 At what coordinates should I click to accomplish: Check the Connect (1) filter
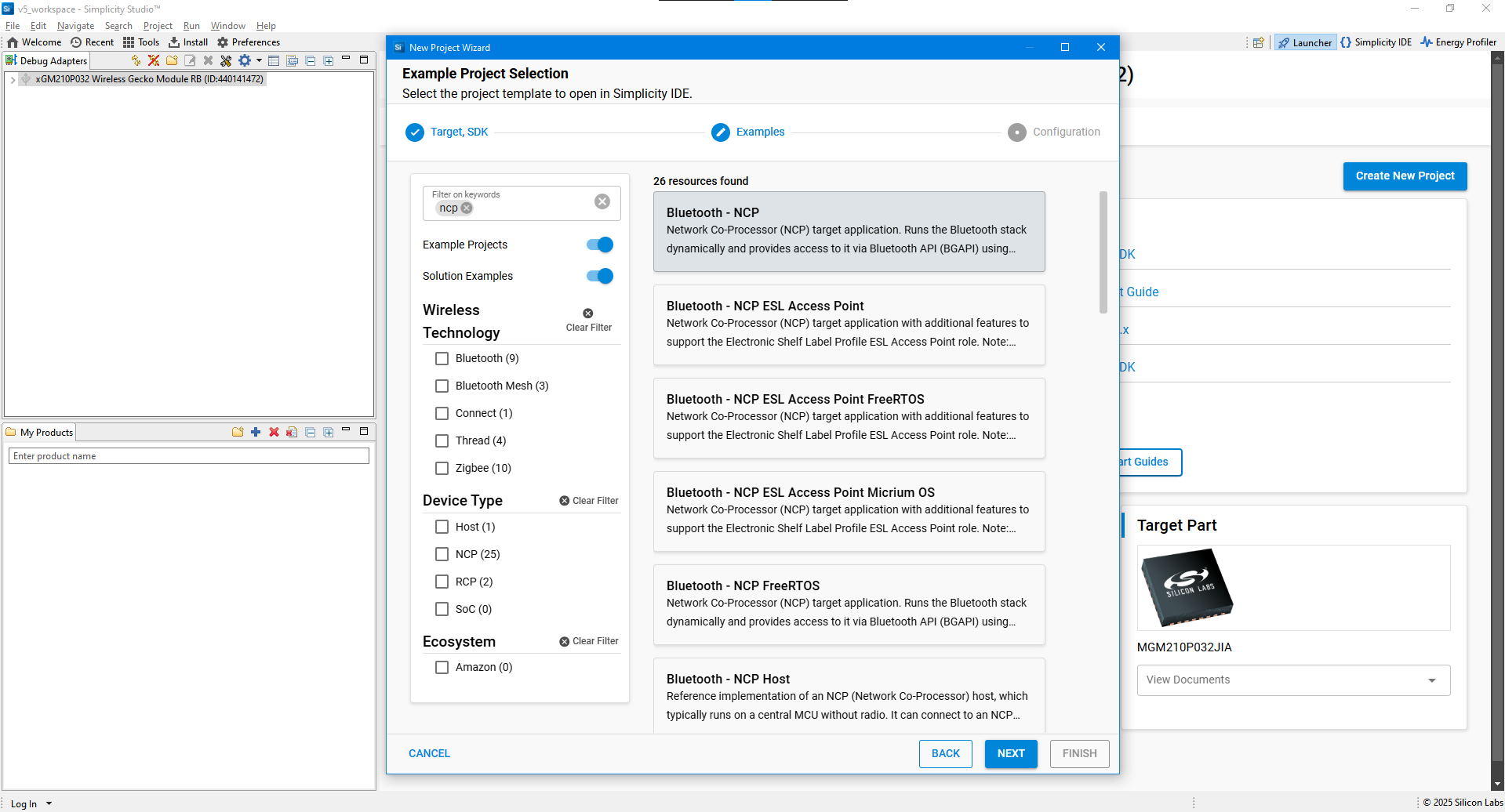(442, 413)
